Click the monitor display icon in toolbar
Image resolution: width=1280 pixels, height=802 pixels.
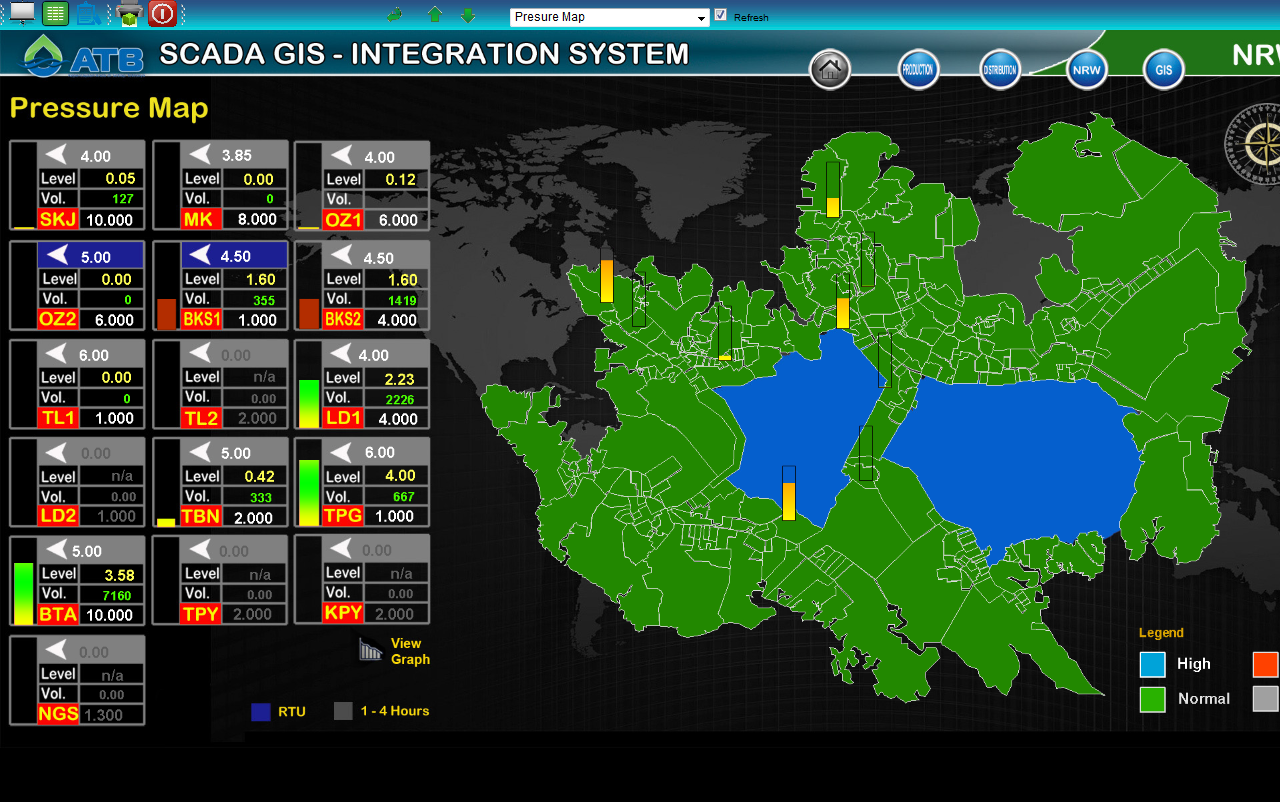pyautogui.click(x=21, y=13)
